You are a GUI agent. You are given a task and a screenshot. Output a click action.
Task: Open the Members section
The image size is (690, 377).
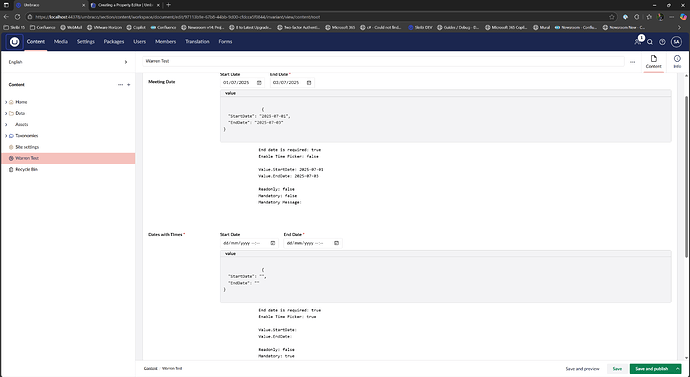tap(165, 42)
